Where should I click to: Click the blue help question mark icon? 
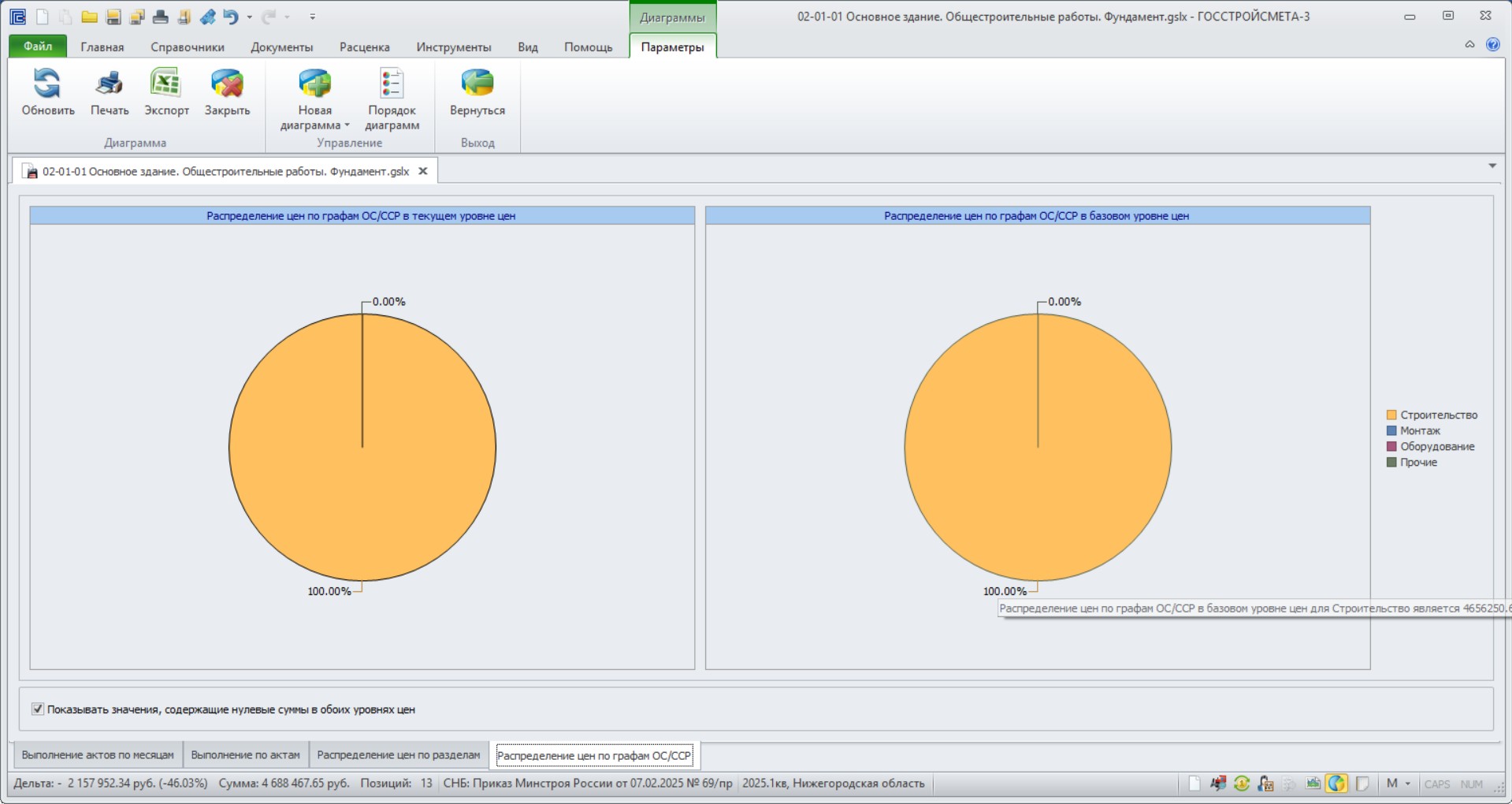(1492, 45)
